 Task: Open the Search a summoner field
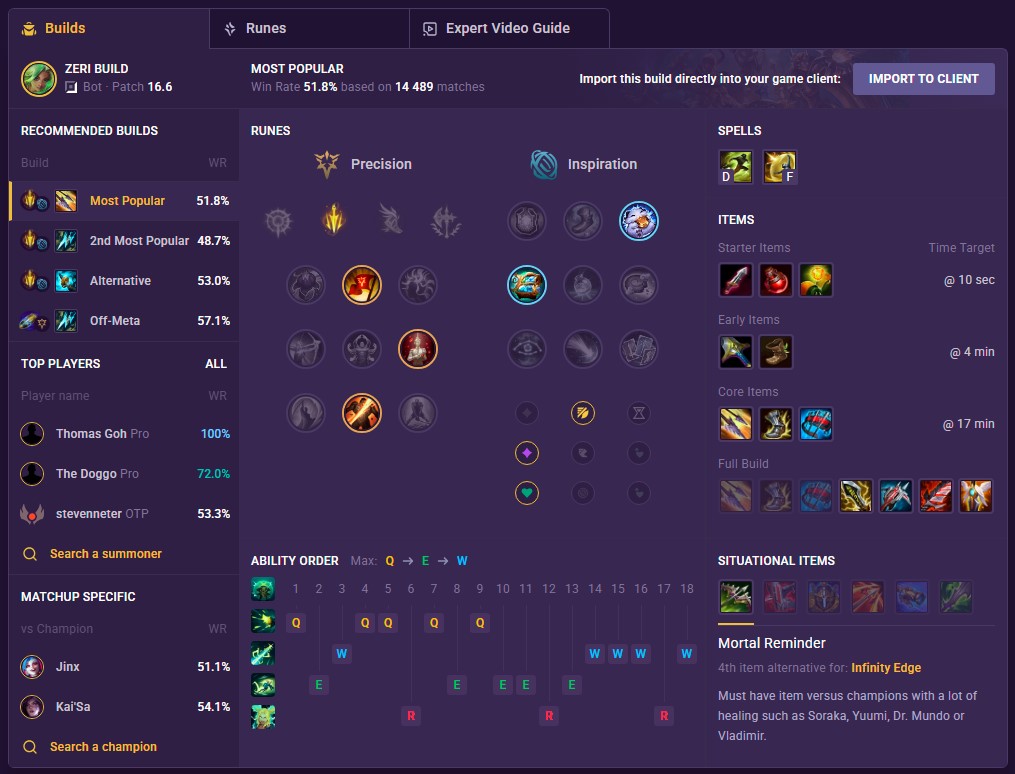106,553
